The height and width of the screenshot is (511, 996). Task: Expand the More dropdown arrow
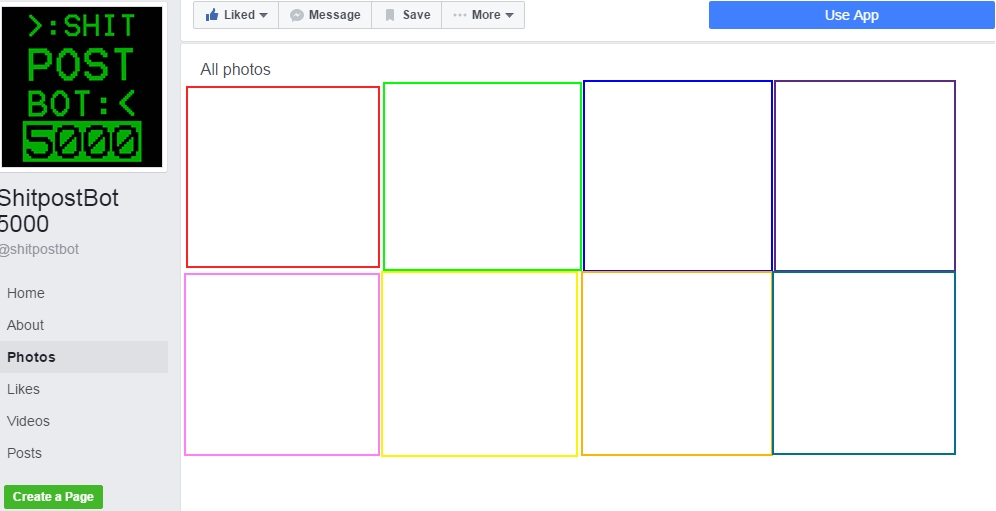[x=509, y=15]
